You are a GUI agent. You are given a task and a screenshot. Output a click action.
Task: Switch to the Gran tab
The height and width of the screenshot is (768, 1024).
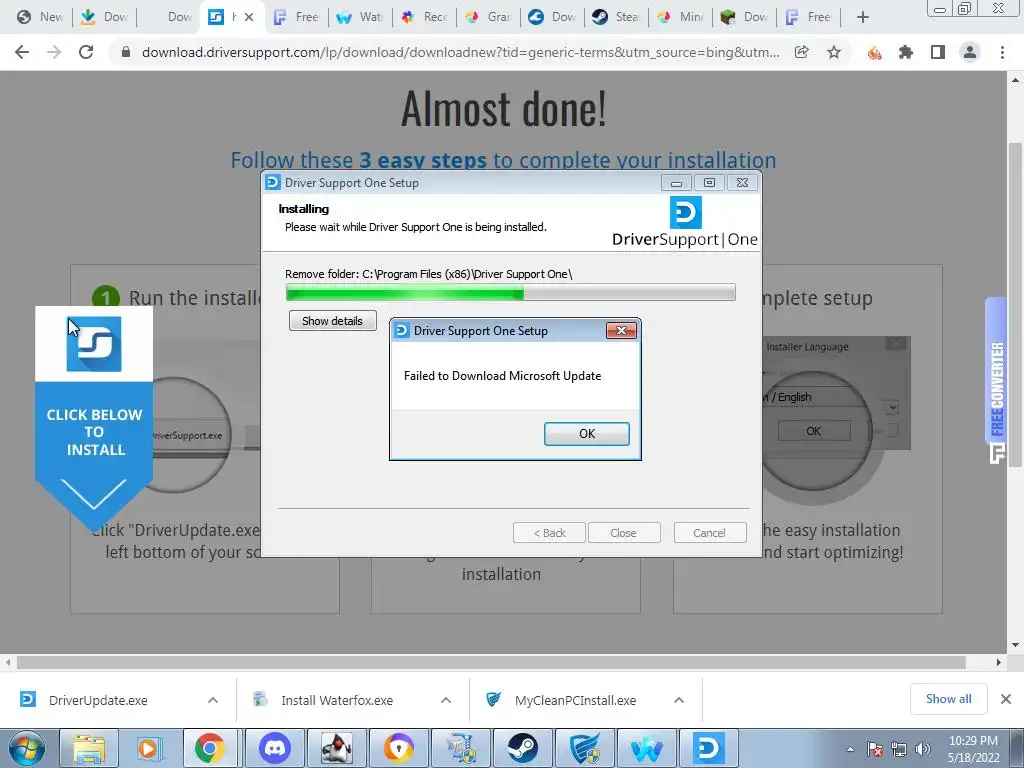point(488,17)
